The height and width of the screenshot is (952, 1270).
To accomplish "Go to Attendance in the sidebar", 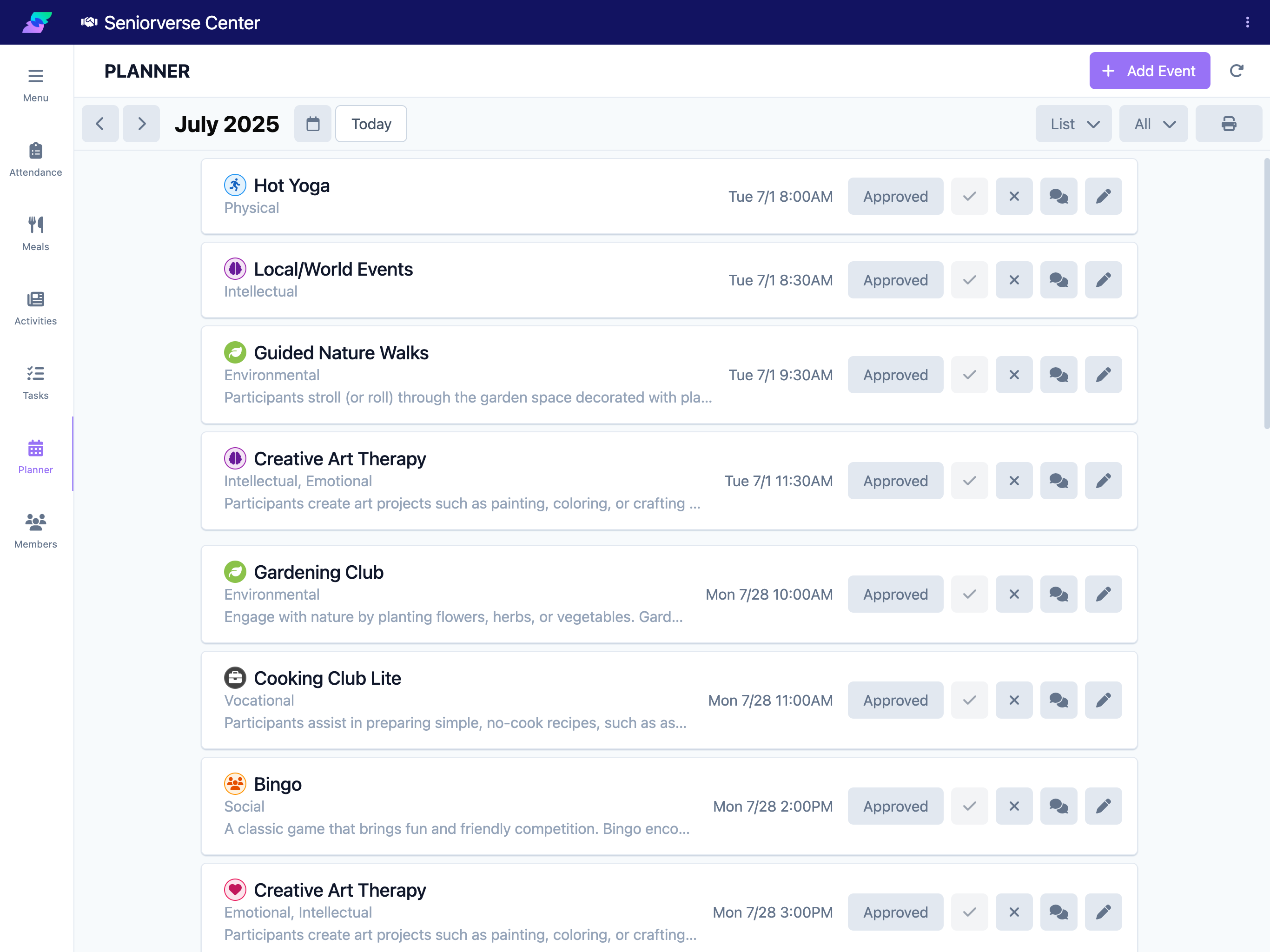I will (36, 159).
